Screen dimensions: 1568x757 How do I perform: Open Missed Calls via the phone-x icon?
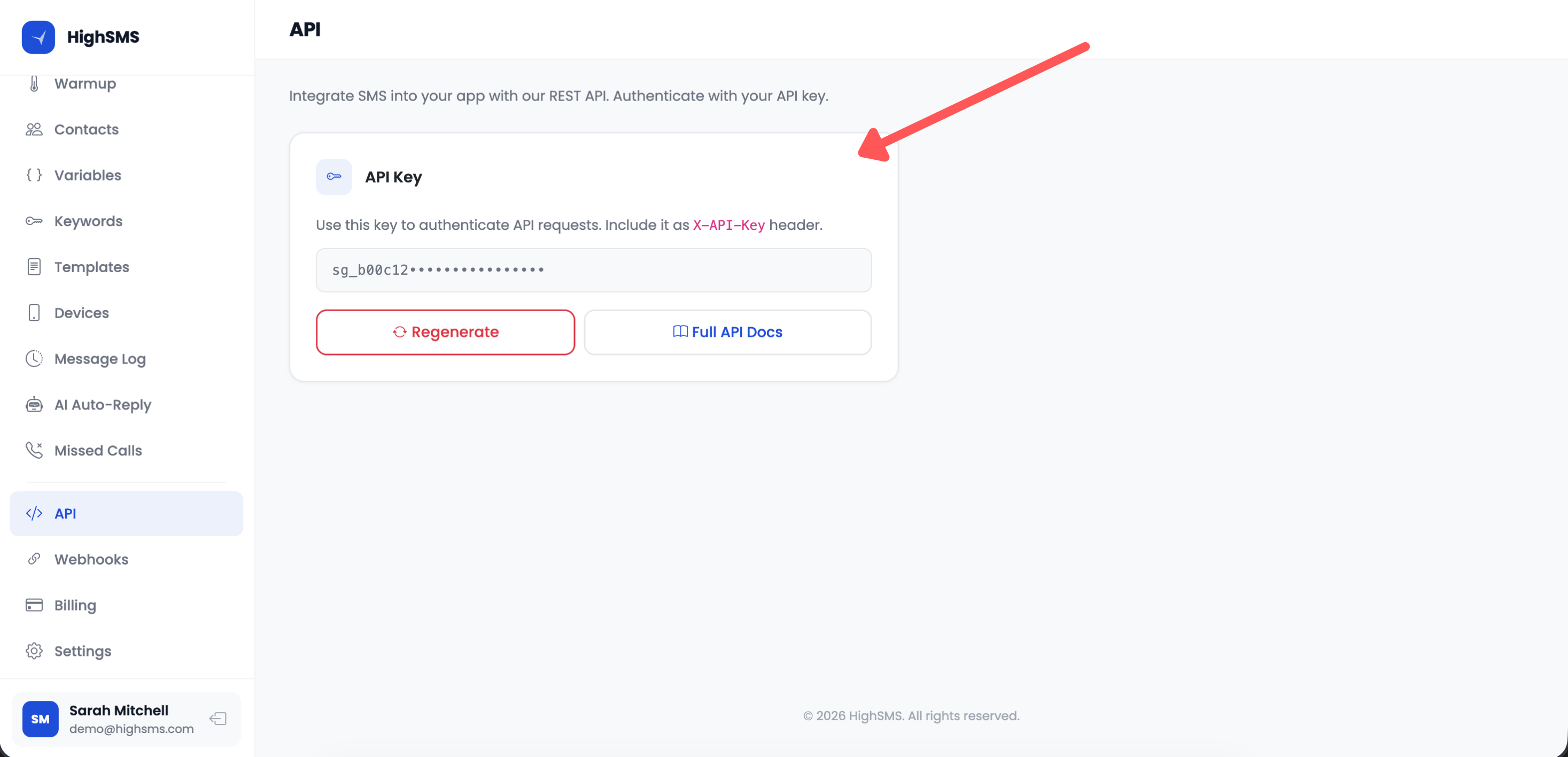[x=34, y=450]
